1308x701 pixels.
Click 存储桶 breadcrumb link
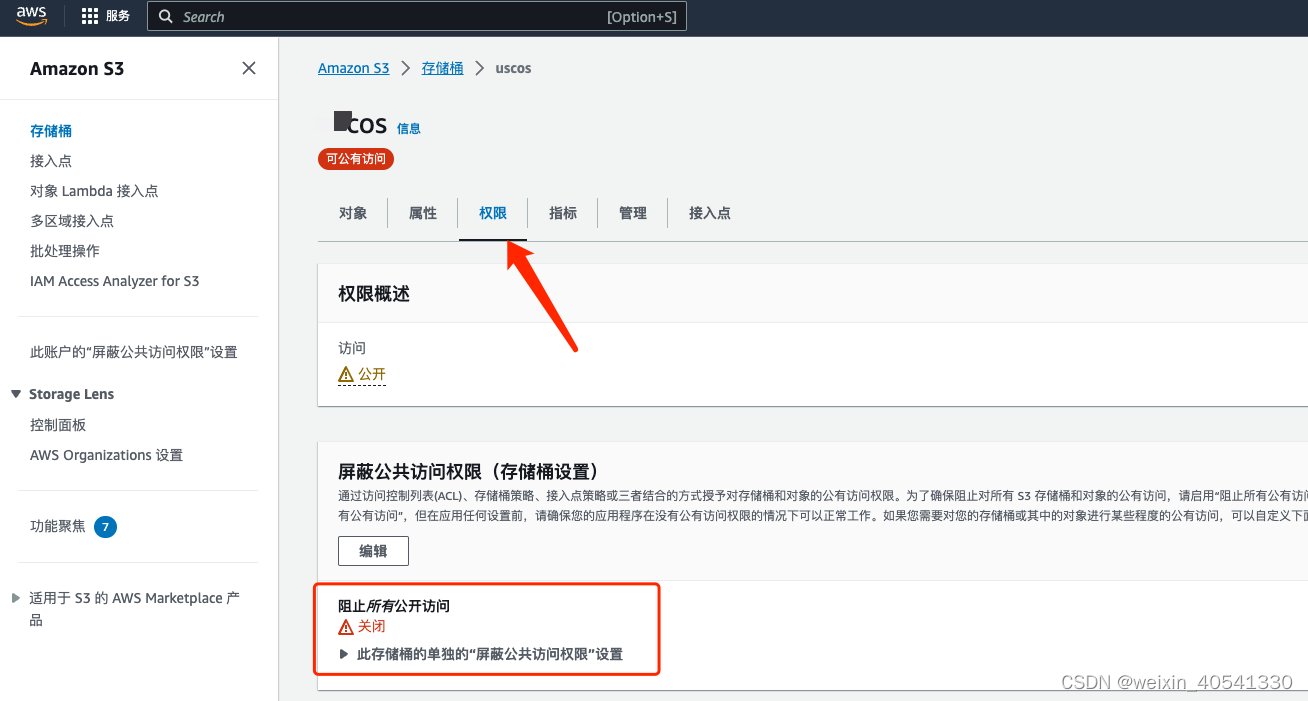click(x=442, y=68)
